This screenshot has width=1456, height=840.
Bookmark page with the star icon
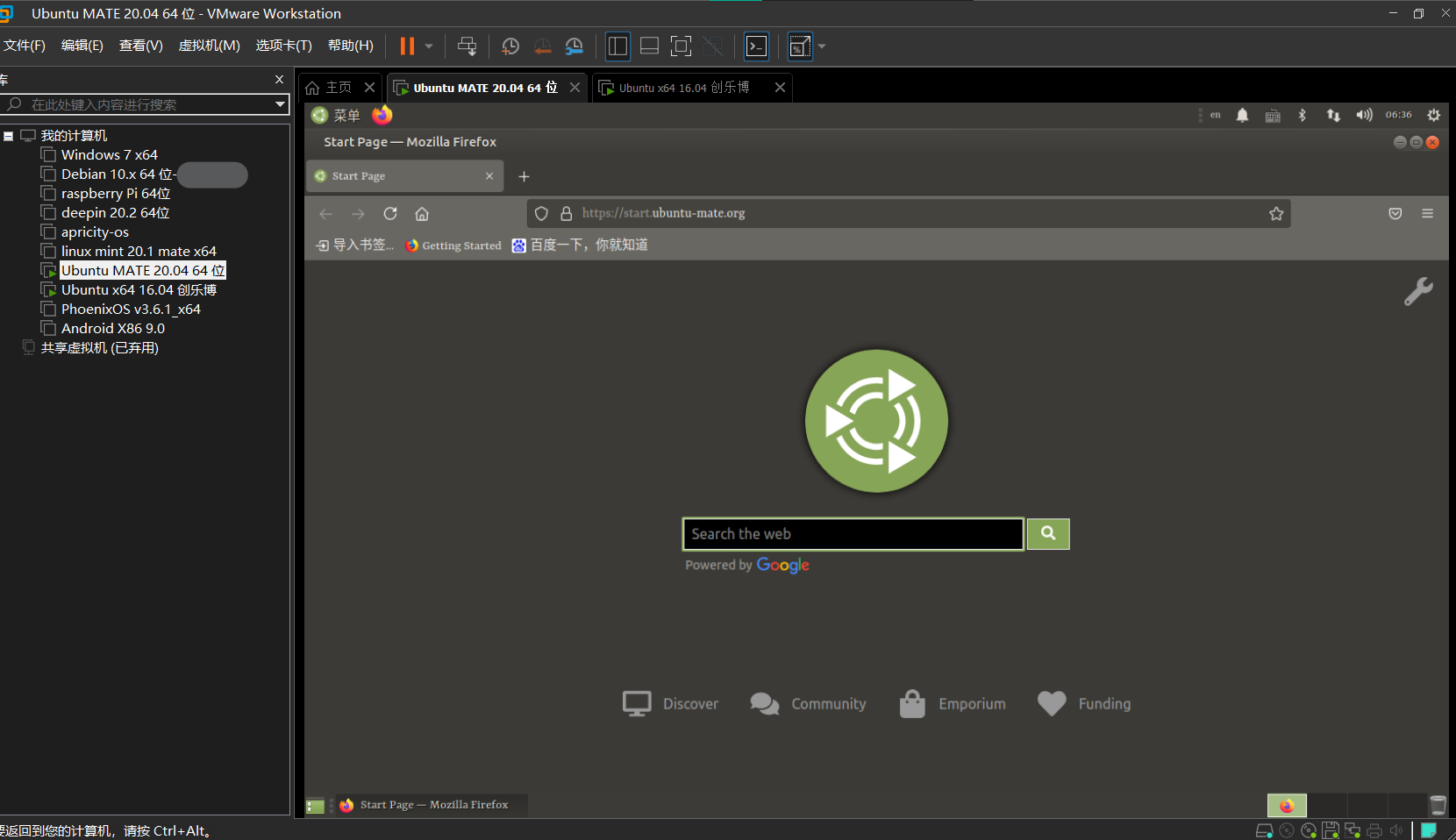pos(1276,214)
